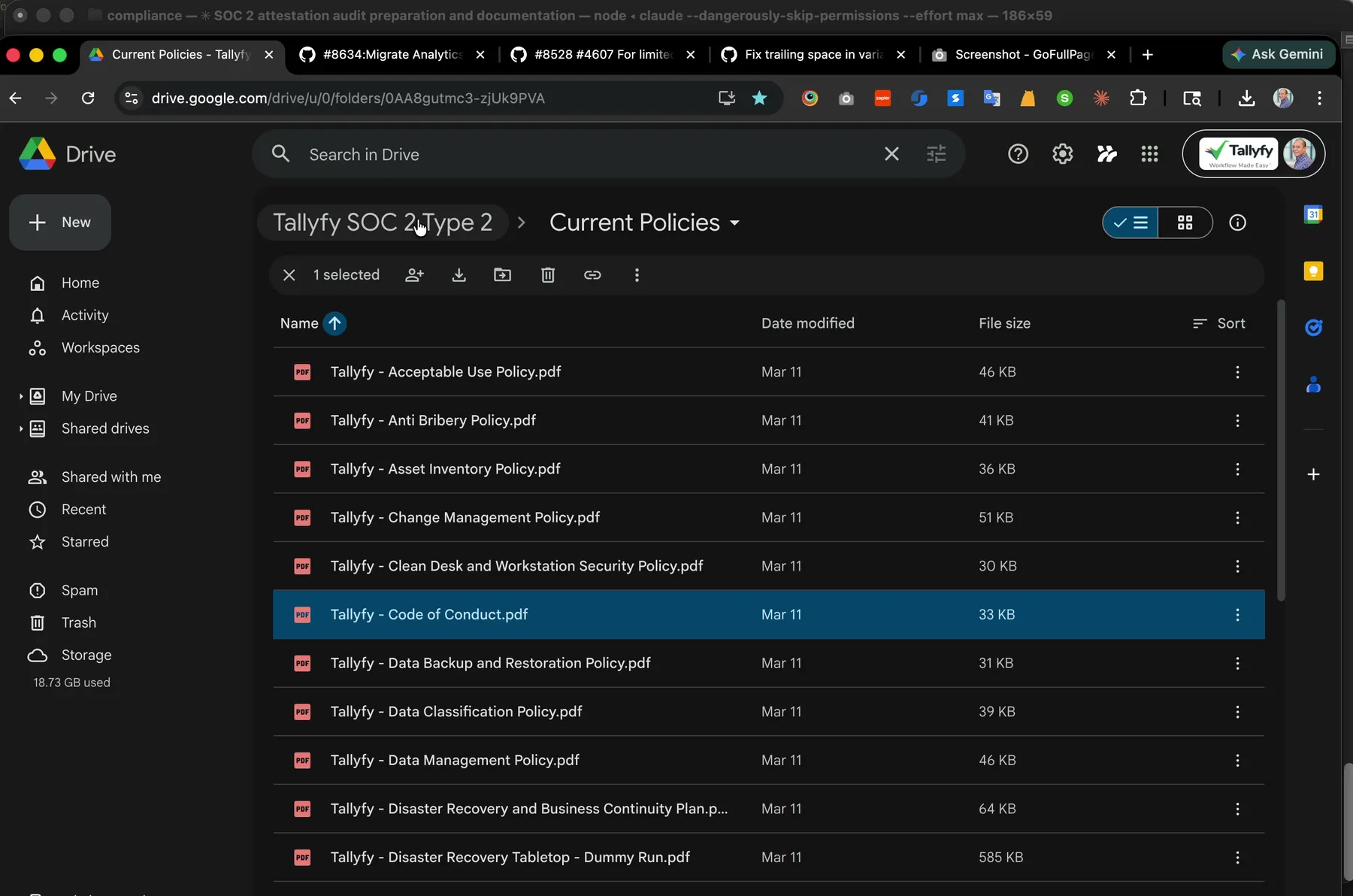Open the Google apps grid
Viewport: 1353px width, 896px height.
(1149, 154)
